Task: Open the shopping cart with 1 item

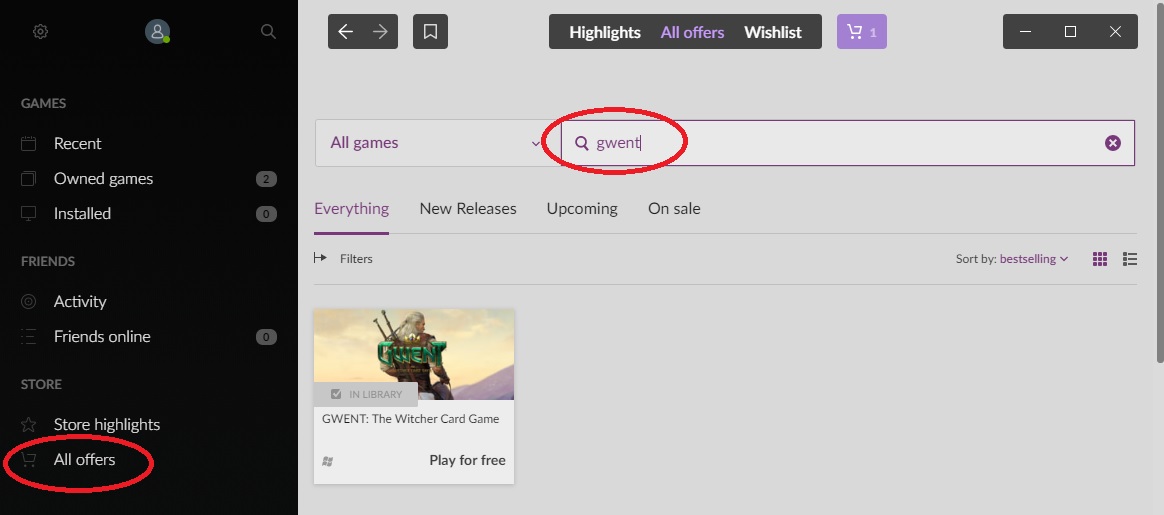Action: [861, 32]
